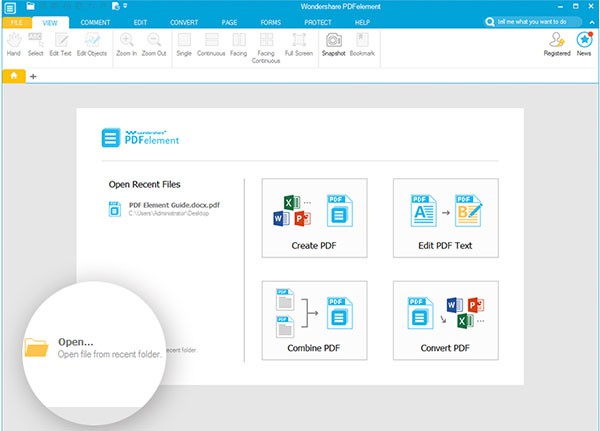Click the yellow folder icon beside Open...
This screenshot has width=600, height=431.
(36, 347)
